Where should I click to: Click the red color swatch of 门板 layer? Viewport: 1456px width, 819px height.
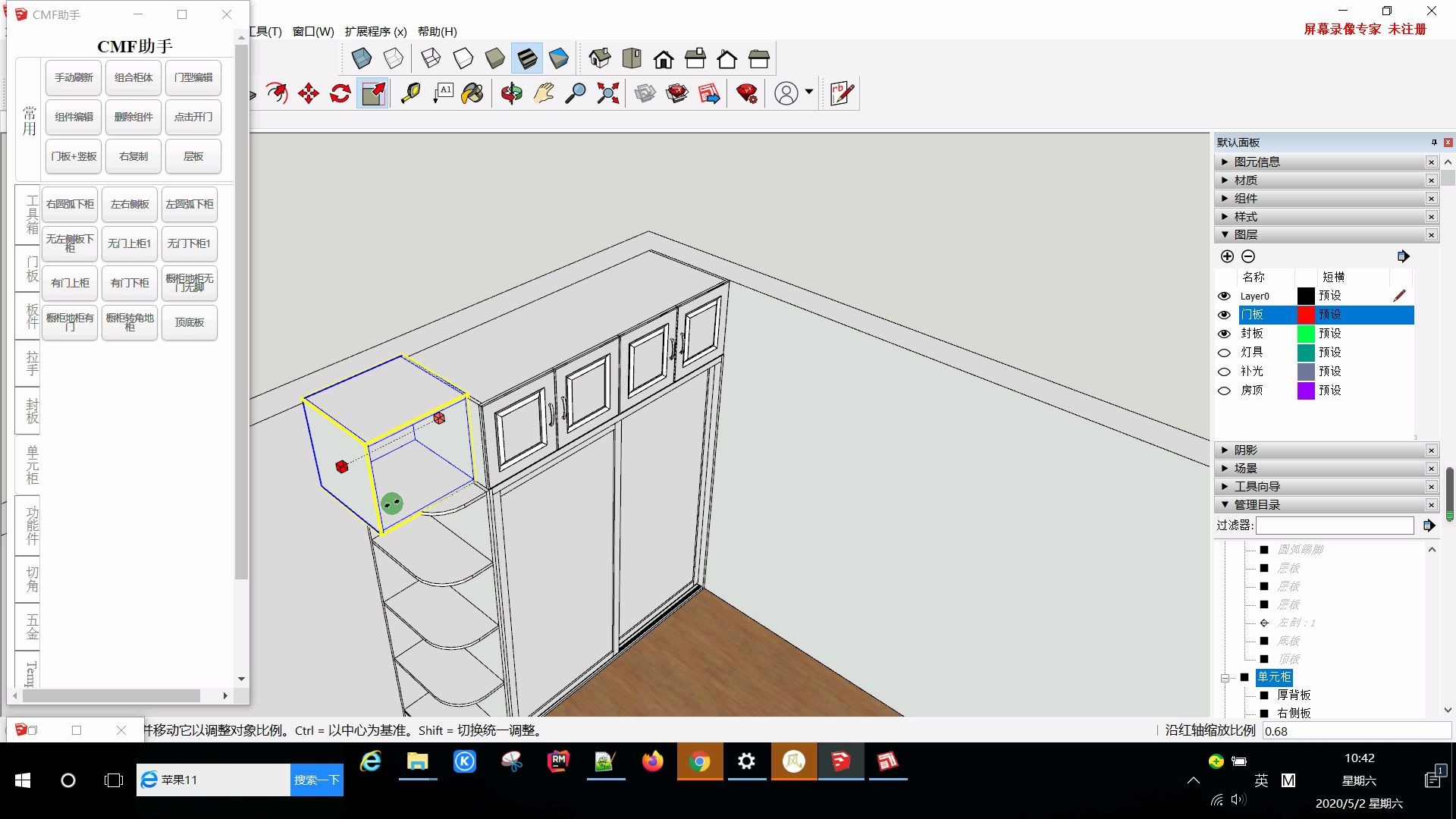(1306, 314)
